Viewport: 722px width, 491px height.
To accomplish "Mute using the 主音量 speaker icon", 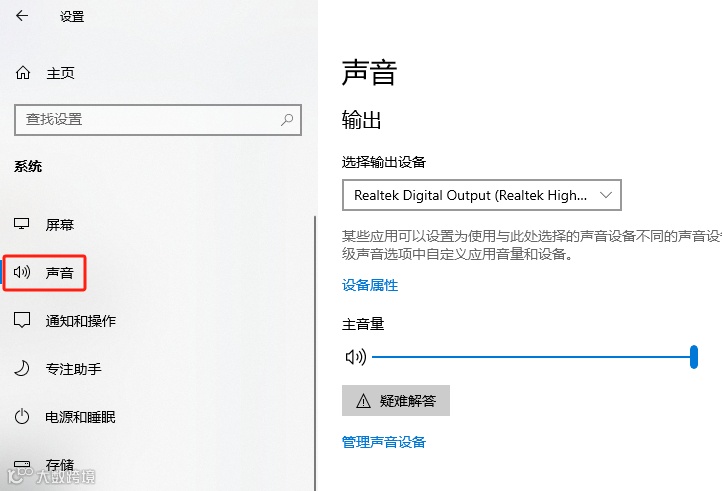I will (355, 357).
